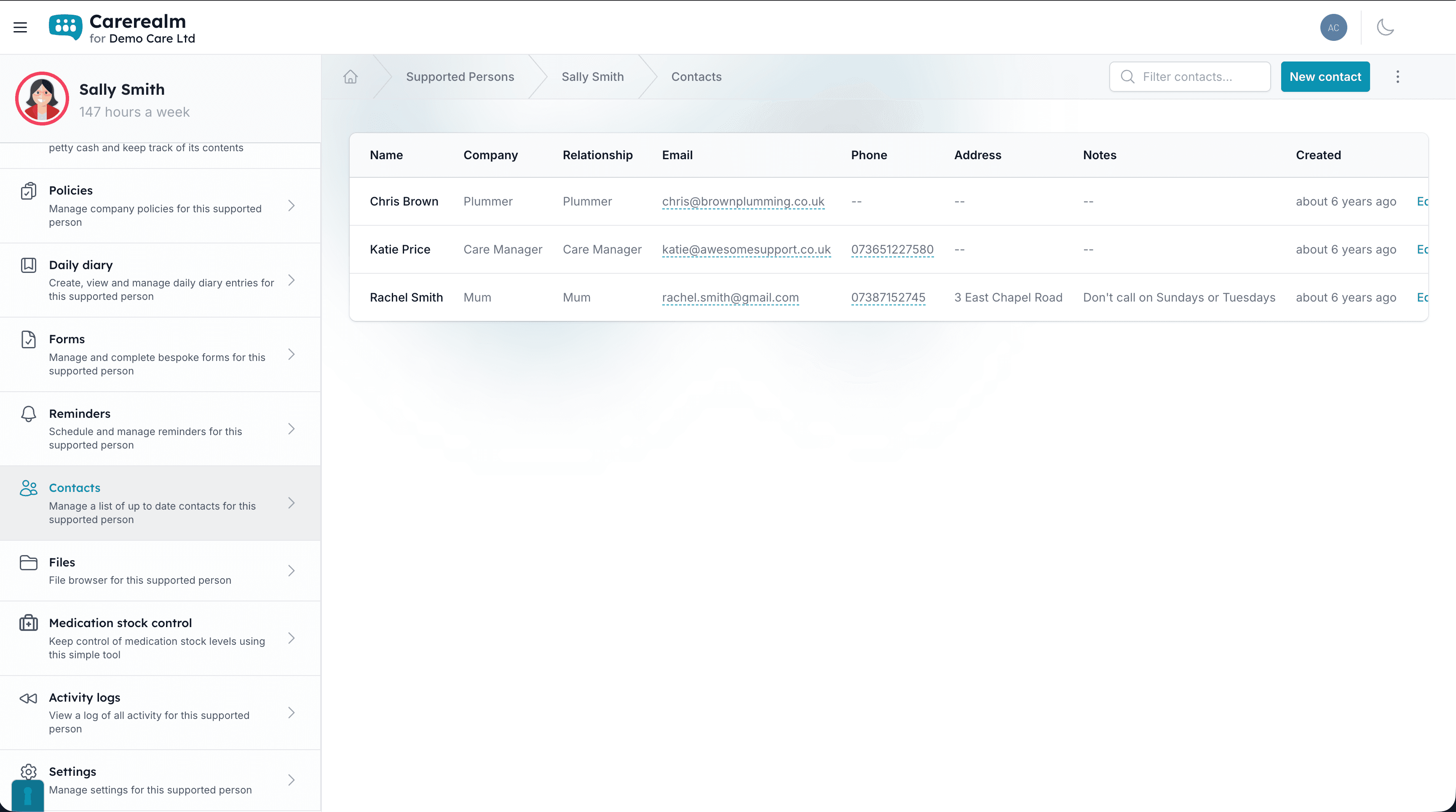Image resolution: width=1456 pixels, height=812 pixels.
Task: Click the teal keyhole widget at bottom left
Action: (x=28, y=796)
